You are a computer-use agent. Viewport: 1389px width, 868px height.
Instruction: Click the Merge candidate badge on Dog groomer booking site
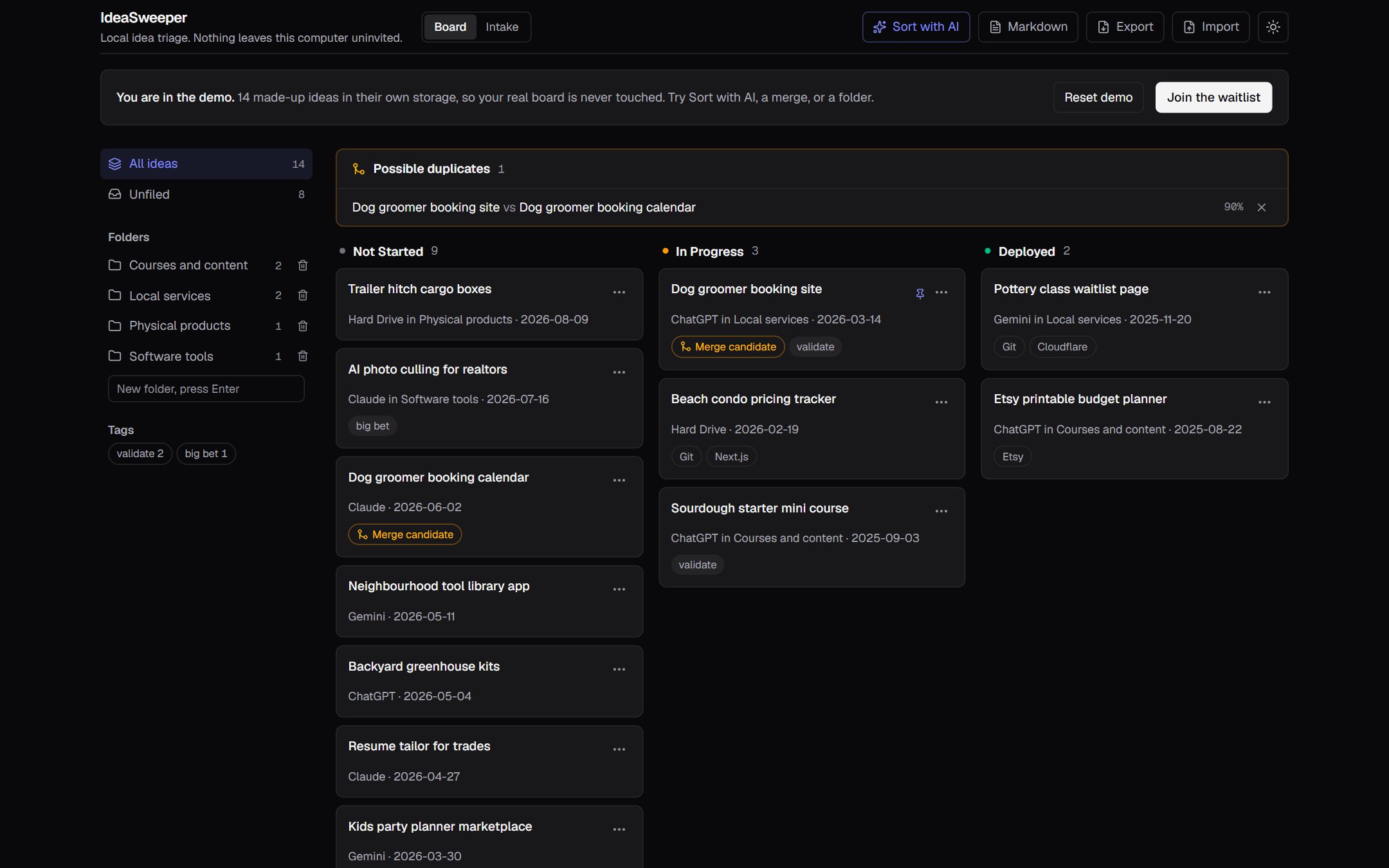(x=728, y=347)
